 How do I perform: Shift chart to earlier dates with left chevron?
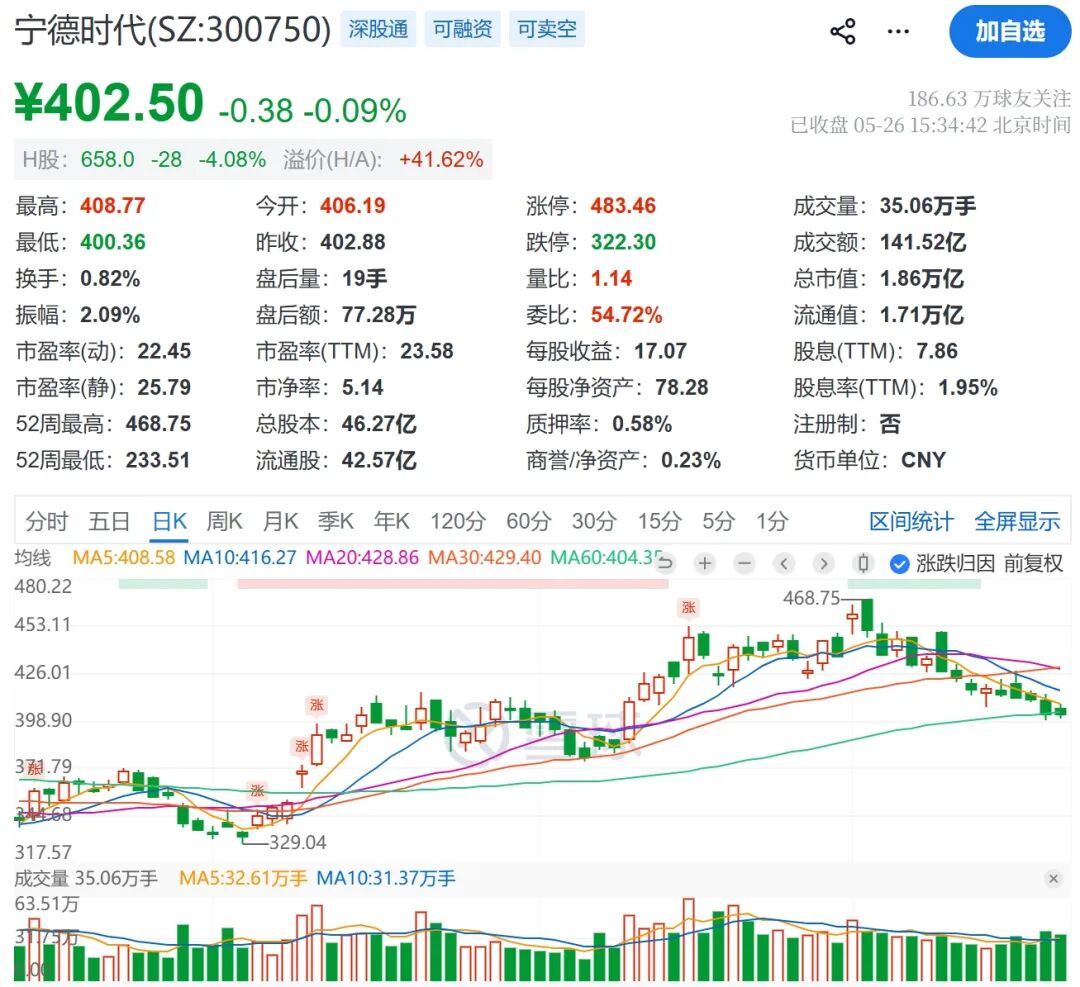tap(783, 563)
